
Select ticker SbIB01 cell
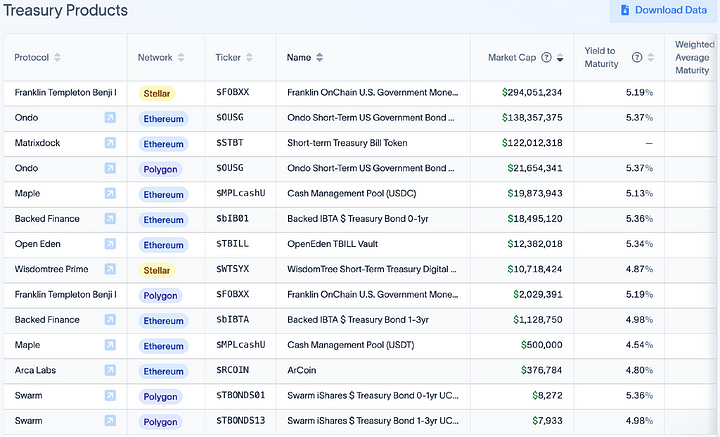[232, 218]
